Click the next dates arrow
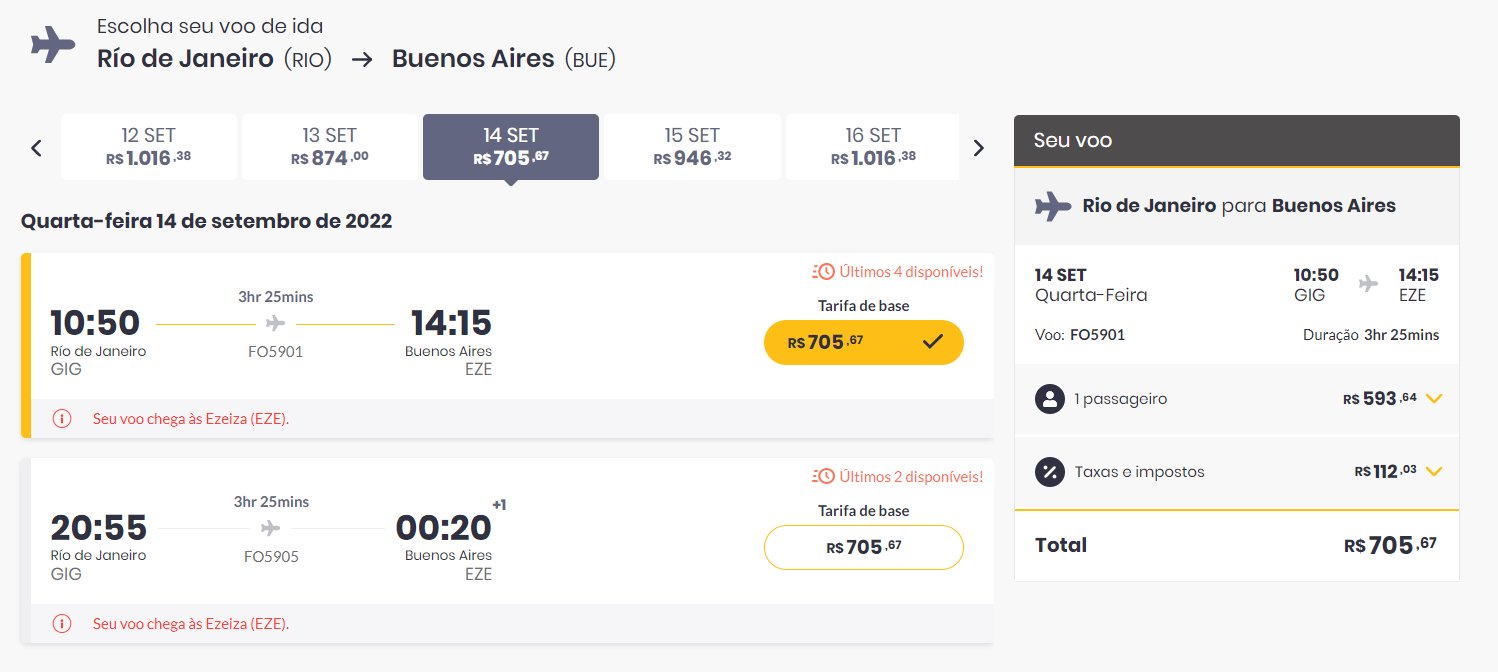The height and width of the screenshot is (672, 1498). pos(979,148)
